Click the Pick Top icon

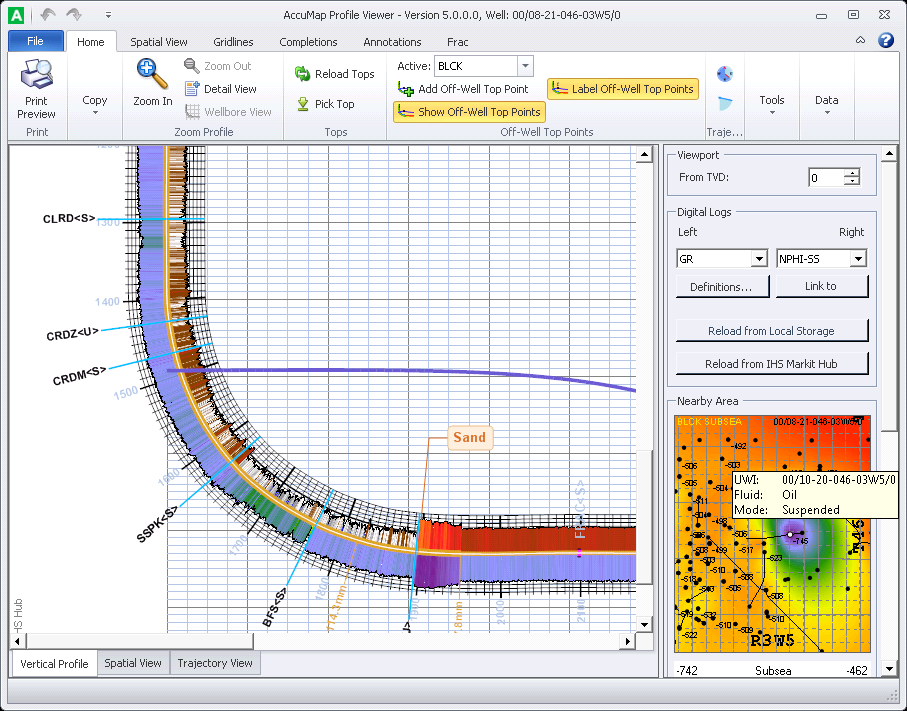click(302, 104)
